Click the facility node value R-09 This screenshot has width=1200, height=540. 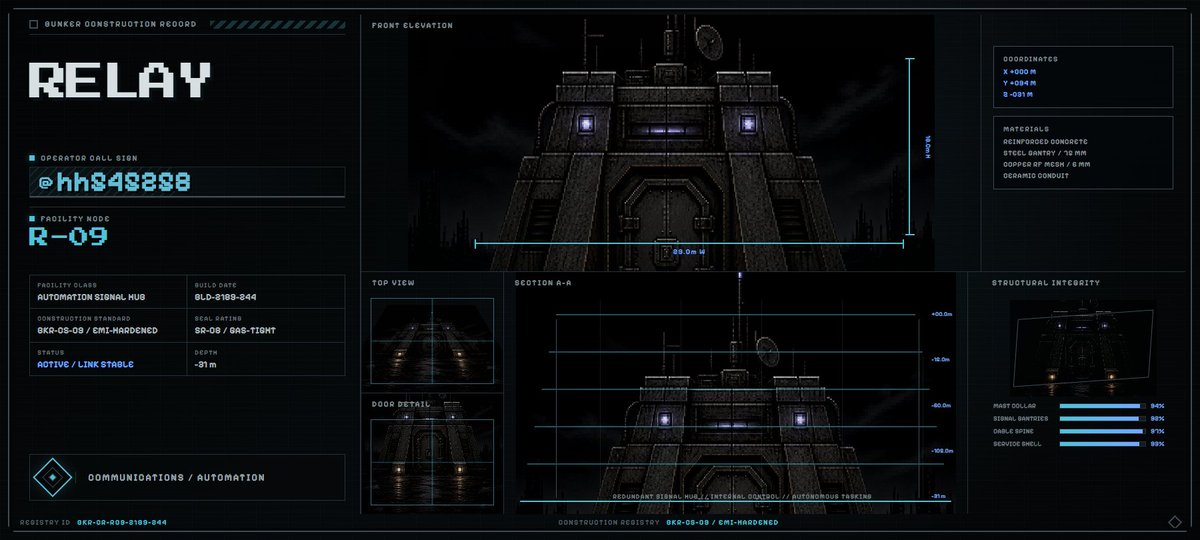tap(68, 237)
